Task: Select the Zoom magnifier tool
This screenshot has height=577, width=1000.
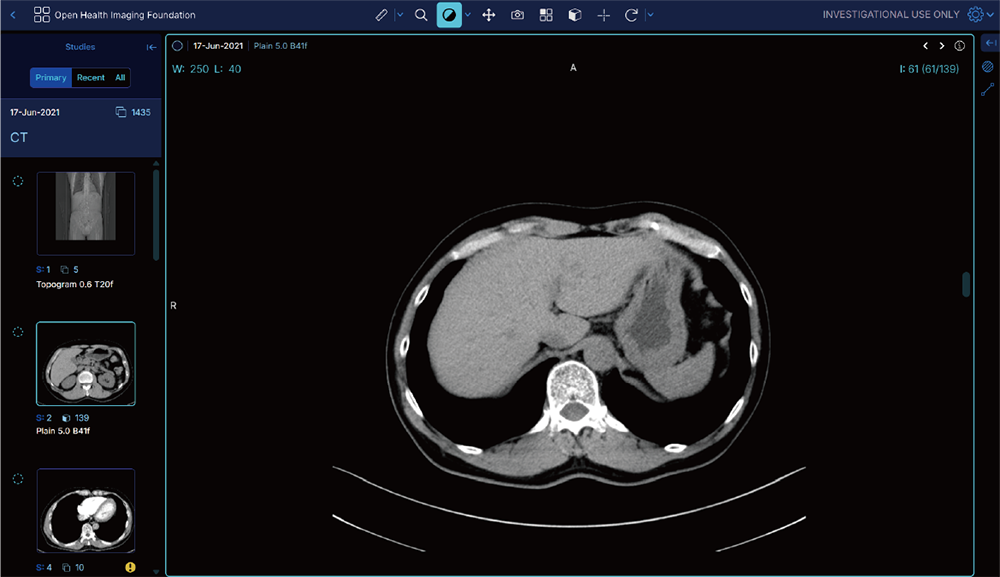Action: [421, 15]
